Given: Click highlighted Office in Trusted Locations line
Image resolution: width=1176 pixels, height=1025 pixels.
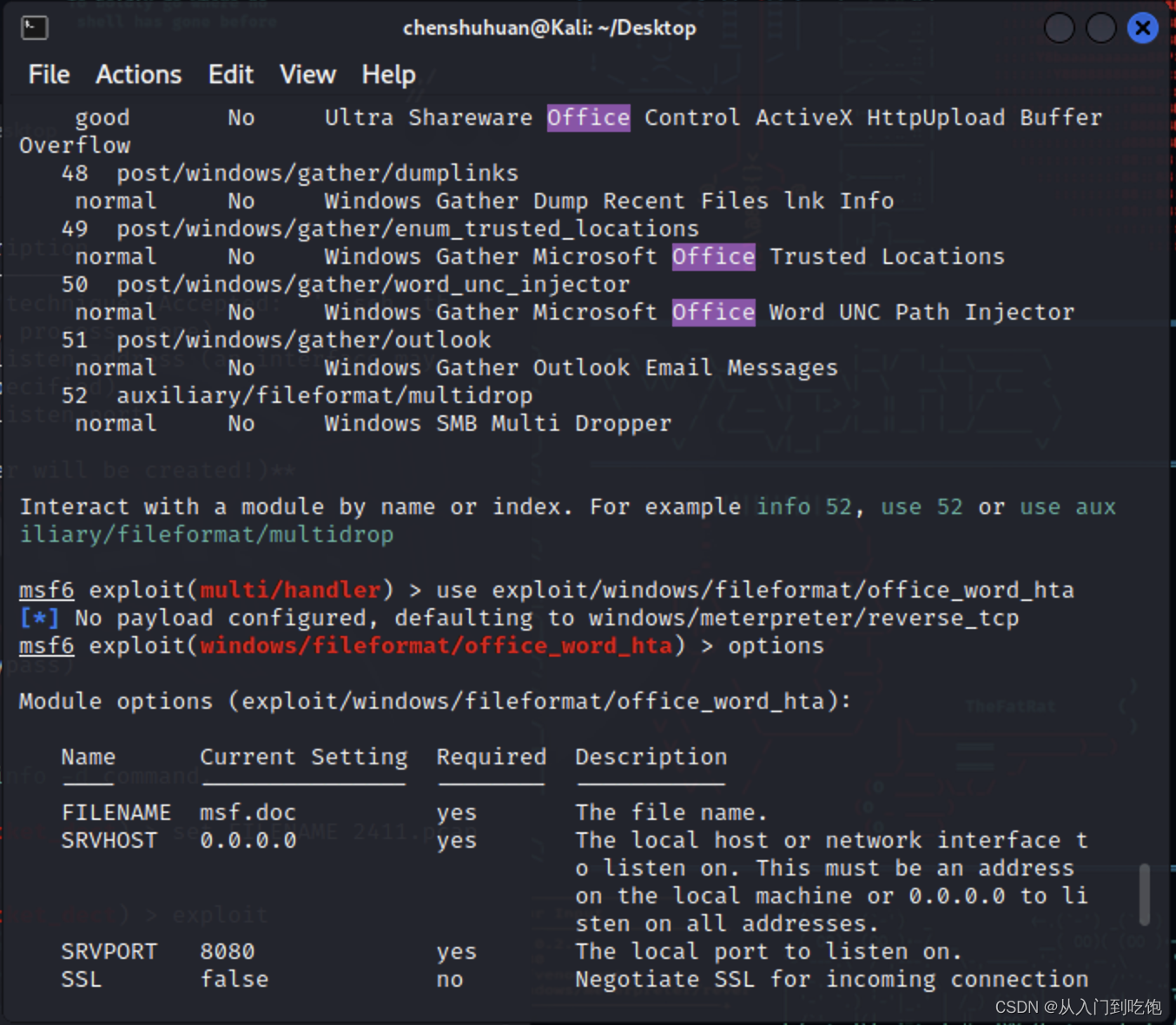Looking at the screenshot, I should 713,256.
